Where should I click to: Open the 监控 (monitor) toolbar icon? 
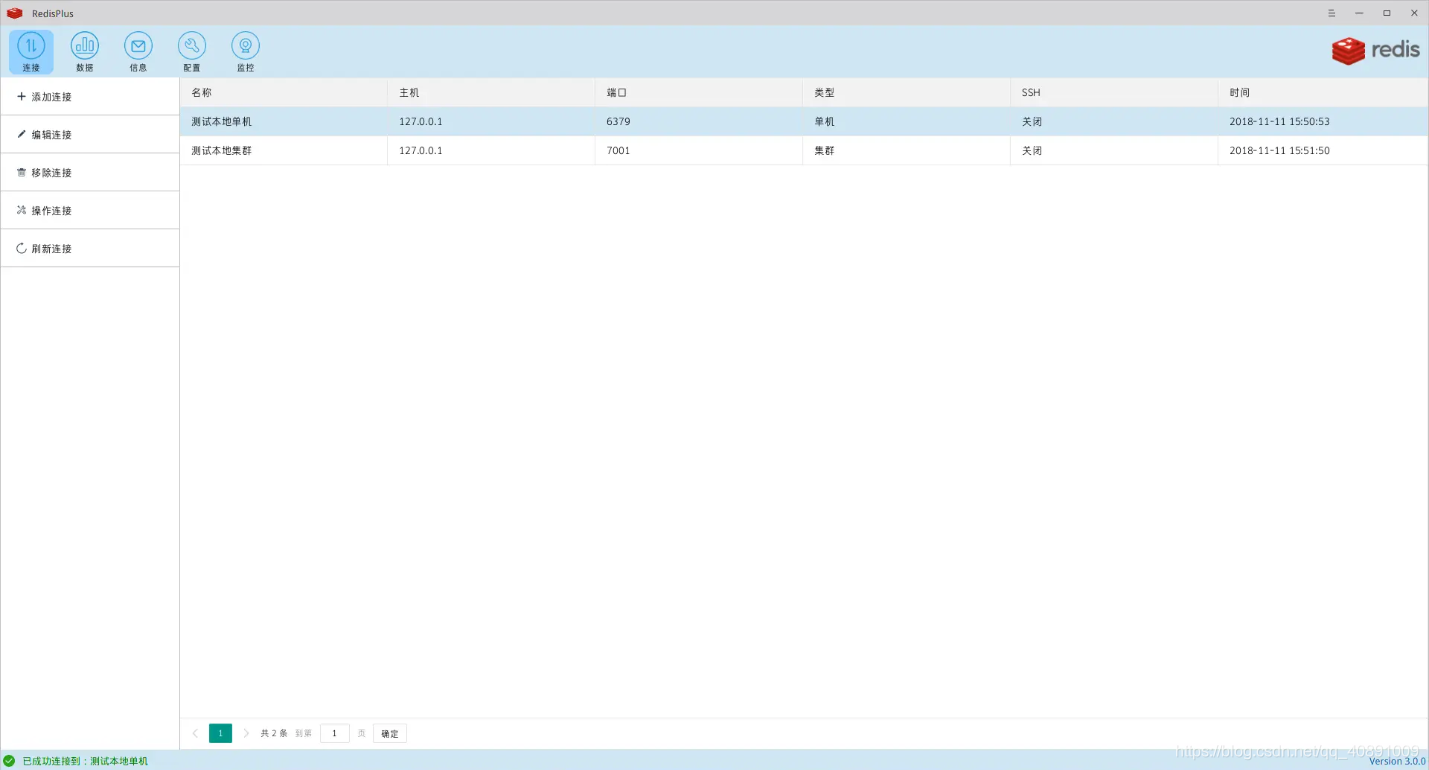[245, 52]
